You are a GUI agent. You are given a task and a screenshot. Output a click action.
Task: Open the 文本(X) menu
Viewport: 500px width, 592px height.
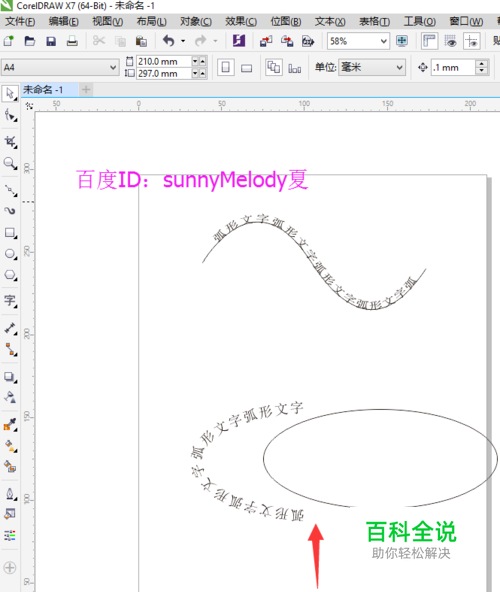pos(330,22)
